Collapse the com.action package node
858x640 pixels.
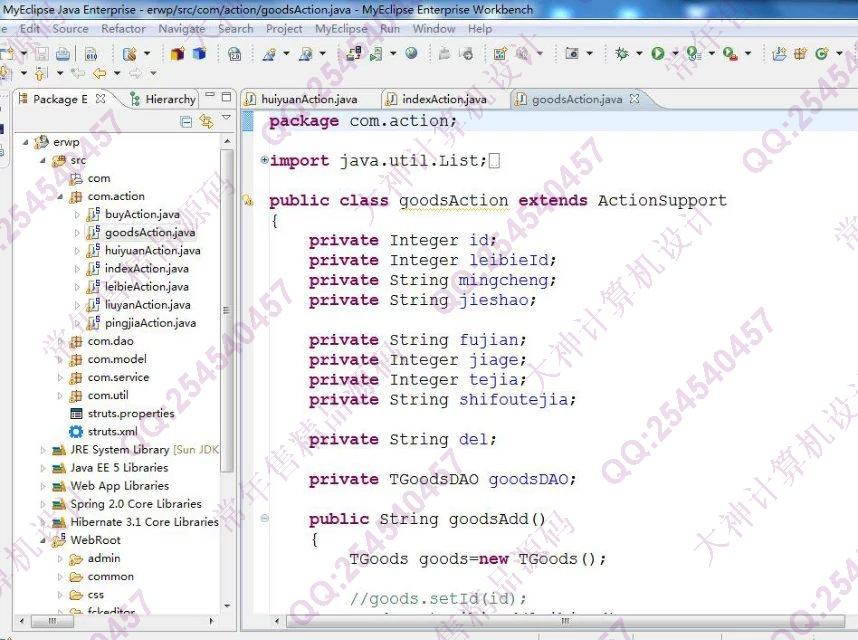tap(60, 196)
